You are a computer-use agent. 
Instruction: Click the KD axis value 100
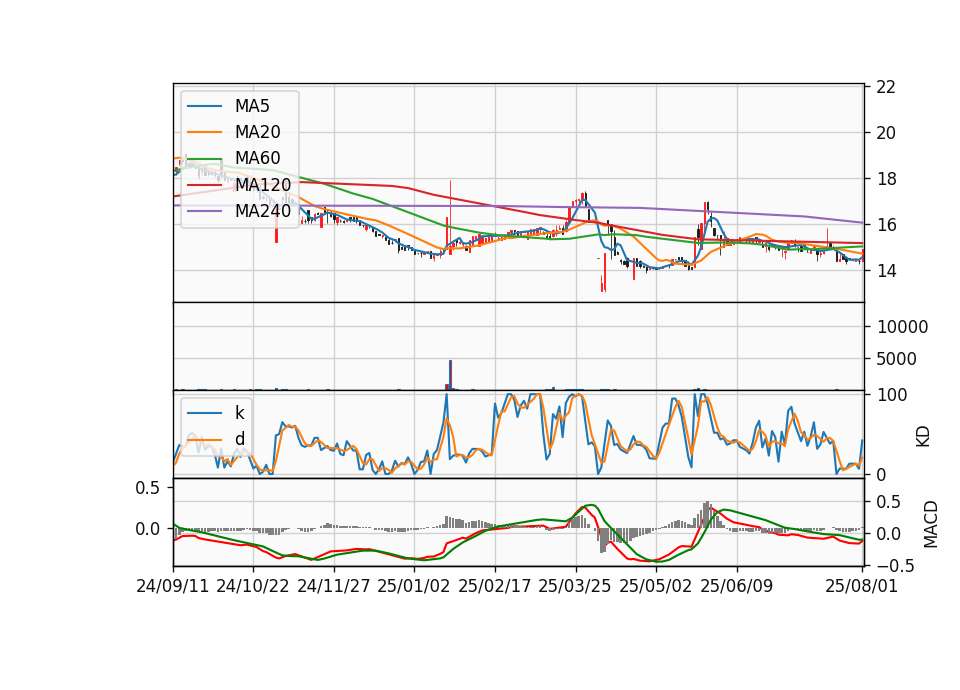click(x=892, y=395)
